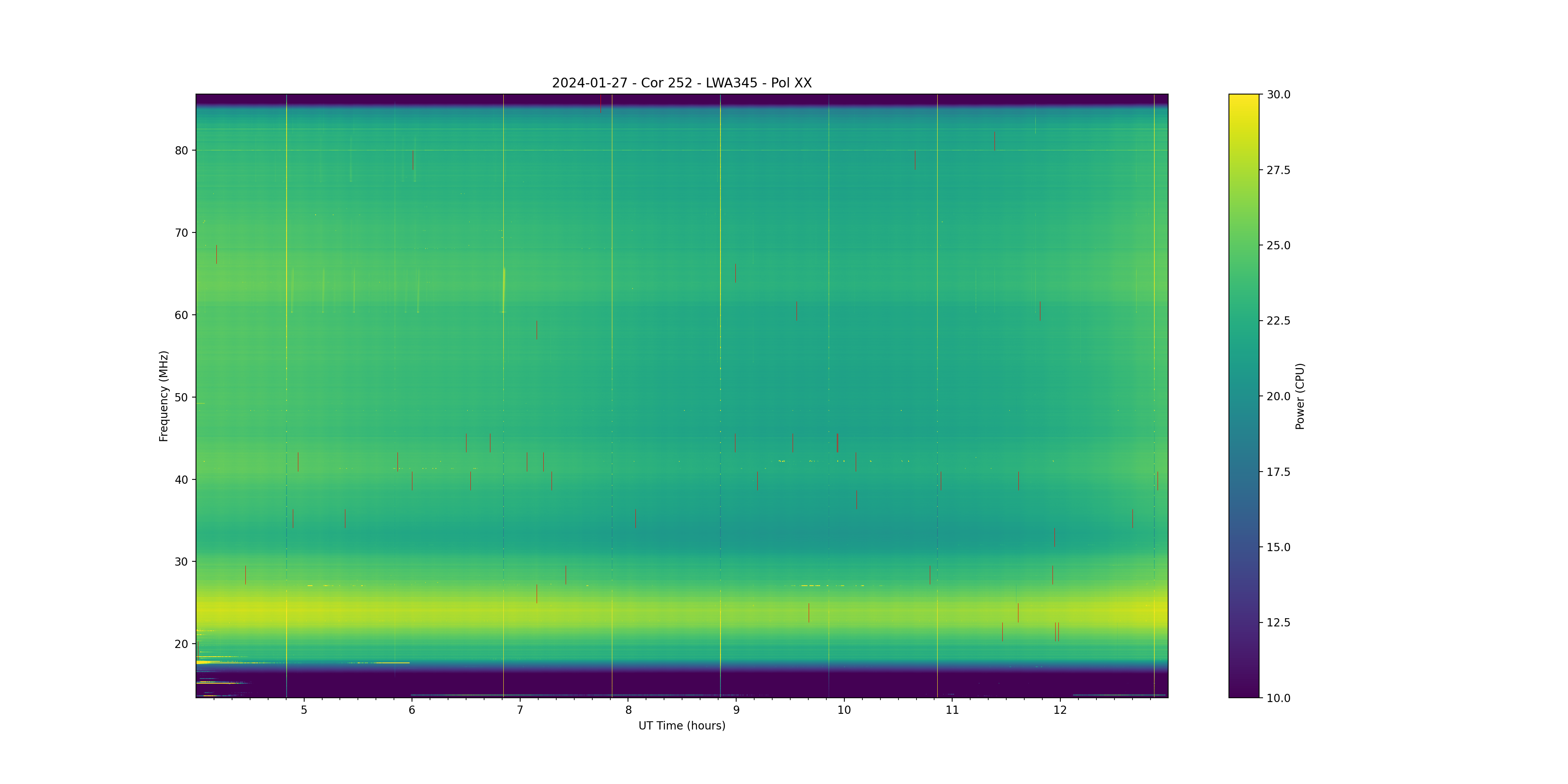Click the 'UT Time (hours)' axis label
1568x784 pixels.
click(681, 726)
